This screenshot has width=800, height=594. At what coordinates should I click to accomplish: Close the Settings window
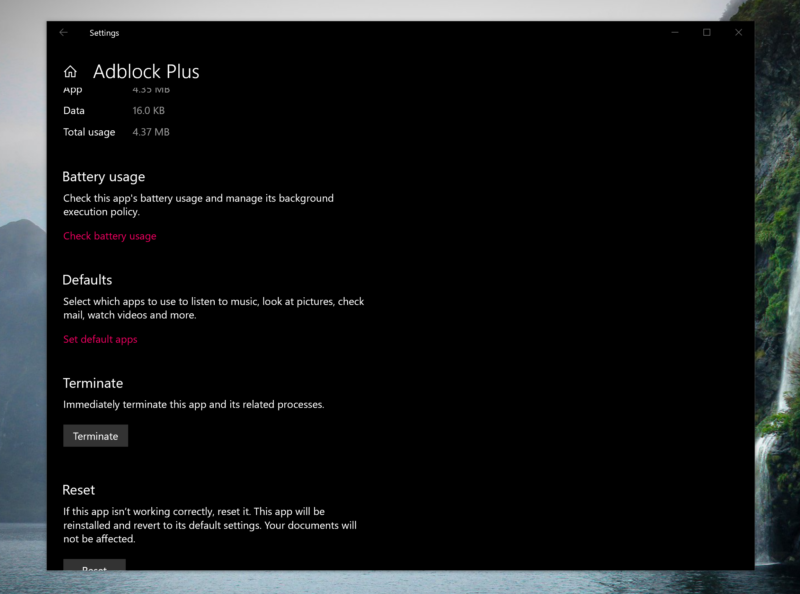(738, 32)
